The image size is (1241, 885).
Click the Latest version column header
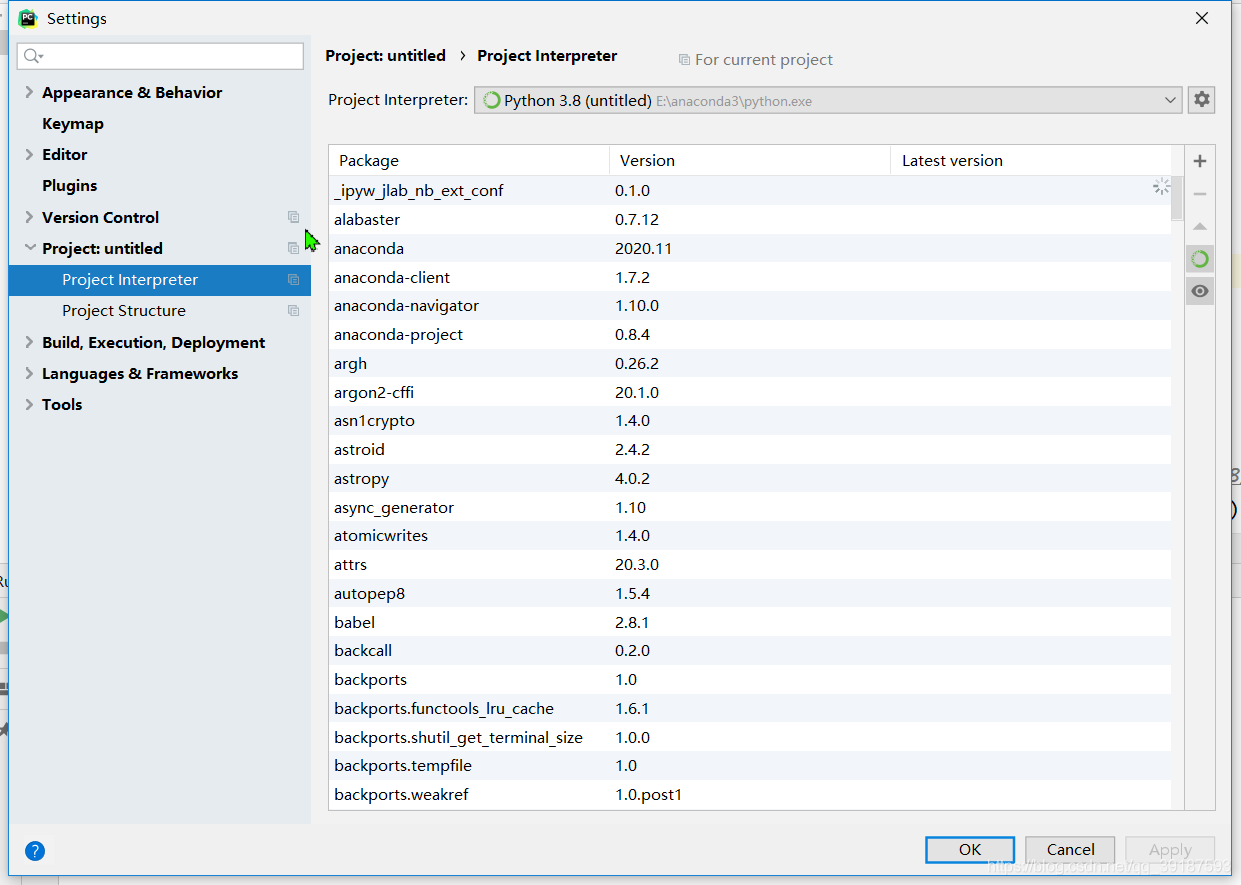1031,161
